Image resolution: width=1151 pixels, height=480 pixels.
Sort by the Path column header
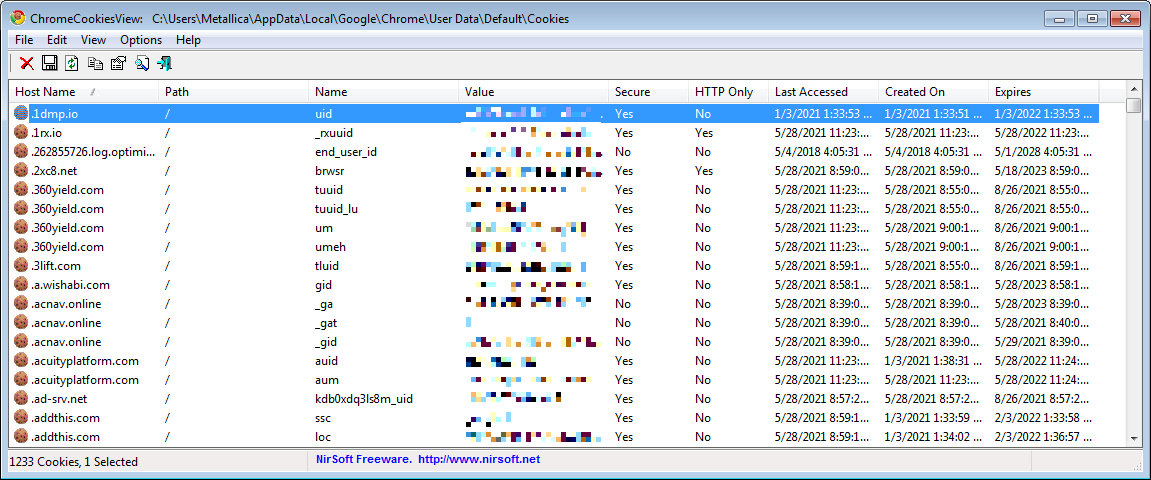pos(233,92)
